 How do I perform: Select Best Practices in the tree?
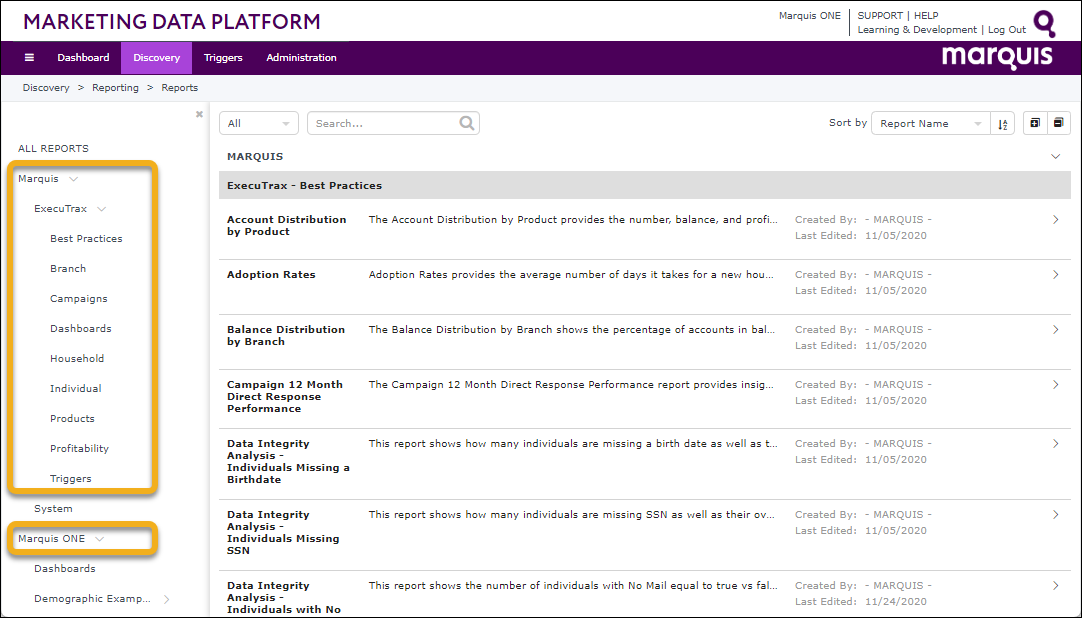pos(86,239)
